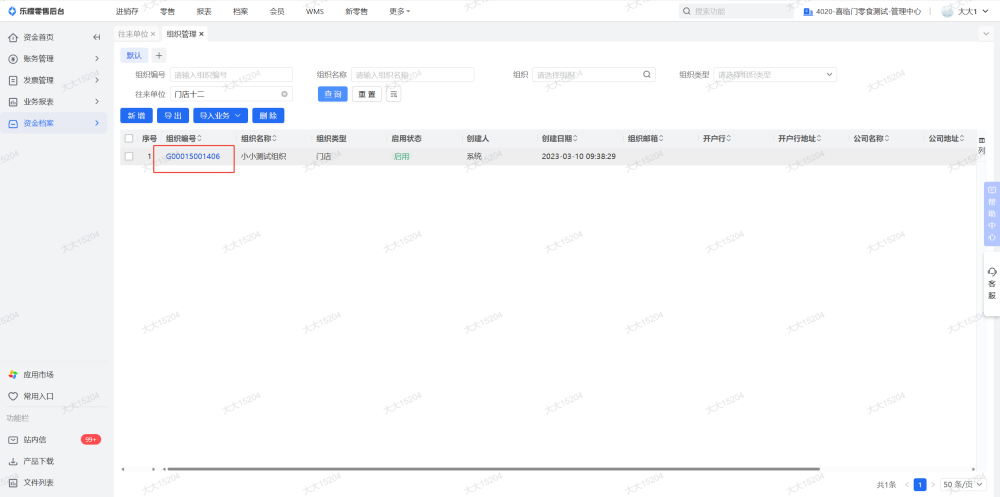1000x497 pixels.
Task: Open organization link G00015001406
Action: [193, 156]
